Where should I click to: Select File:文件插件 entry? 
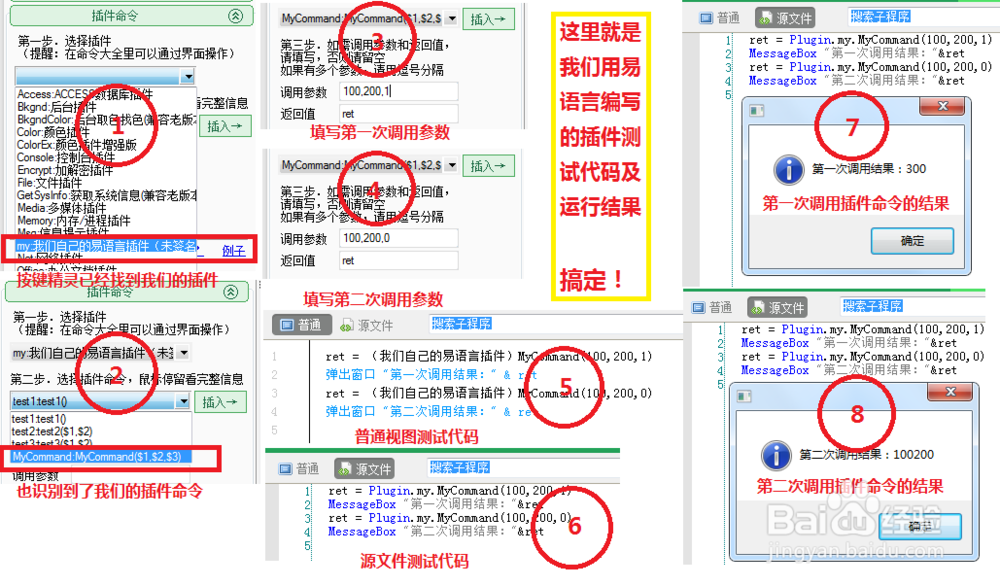49,183
